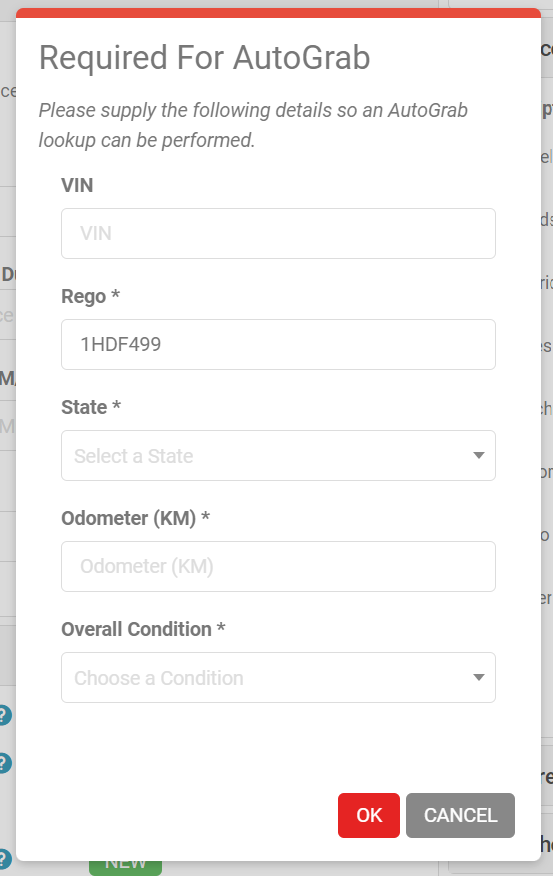Open the Choose a Condition combo box

coord(278,677)
